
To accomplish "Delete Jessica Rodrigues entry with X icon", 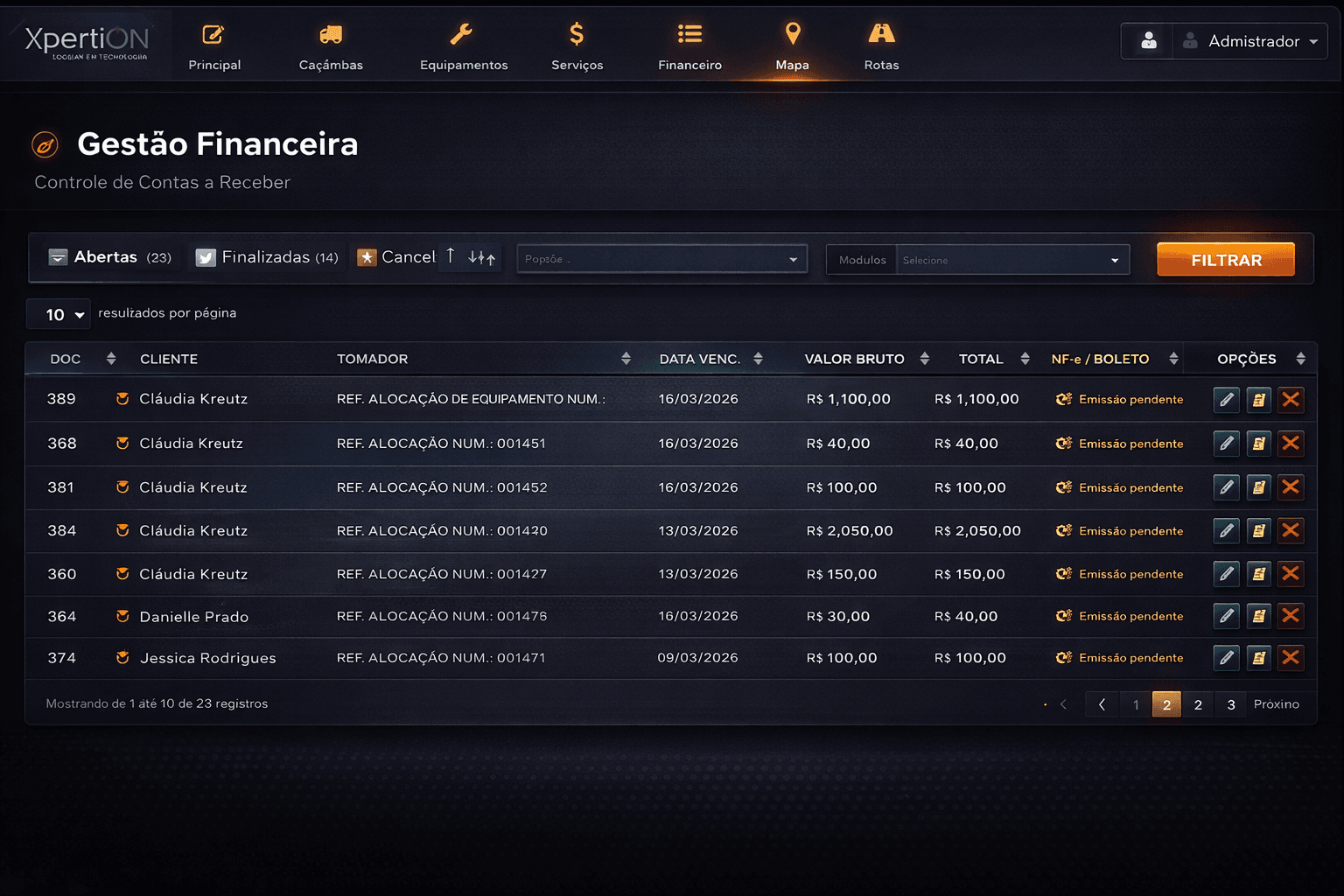I will click(1290, 658).
